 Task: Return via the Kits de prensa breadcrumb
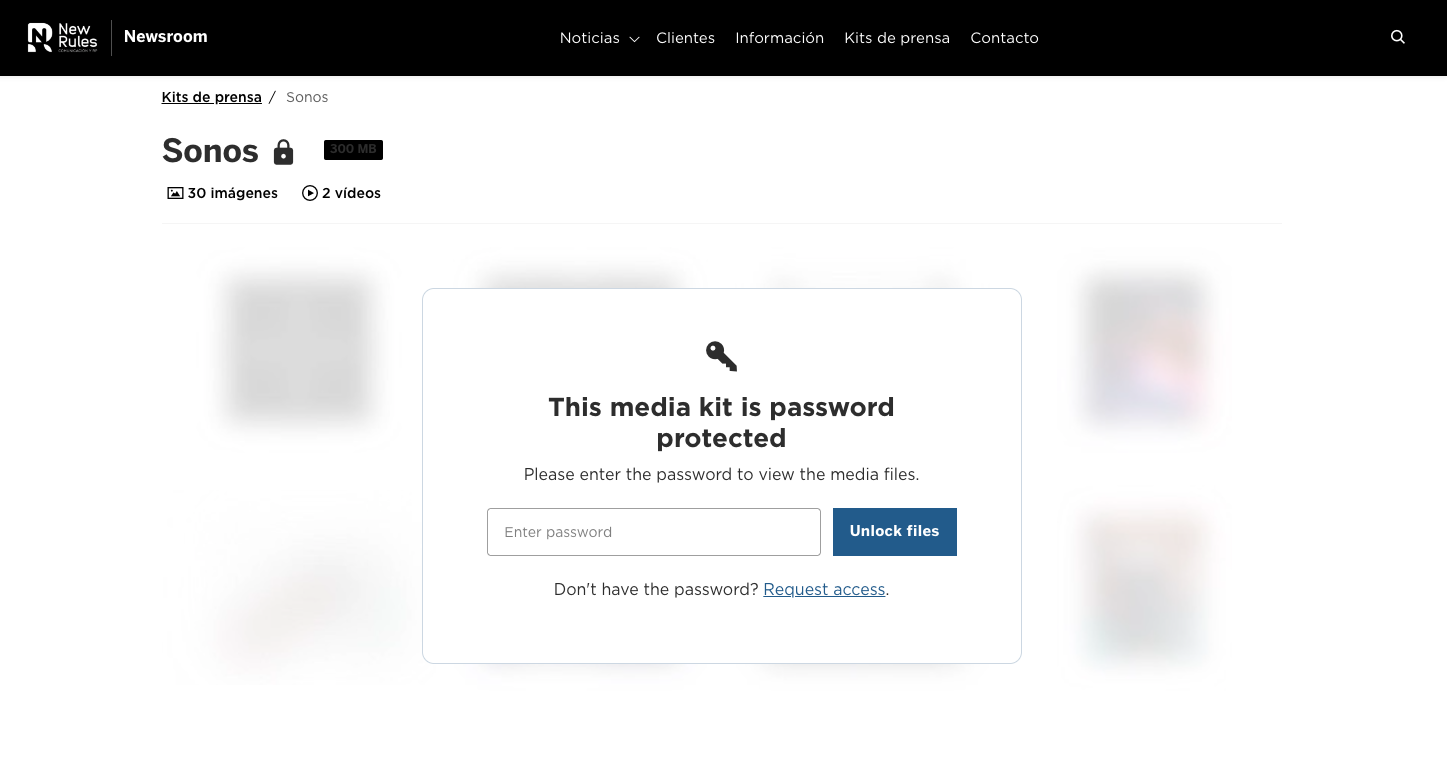[x=211, y=97]
